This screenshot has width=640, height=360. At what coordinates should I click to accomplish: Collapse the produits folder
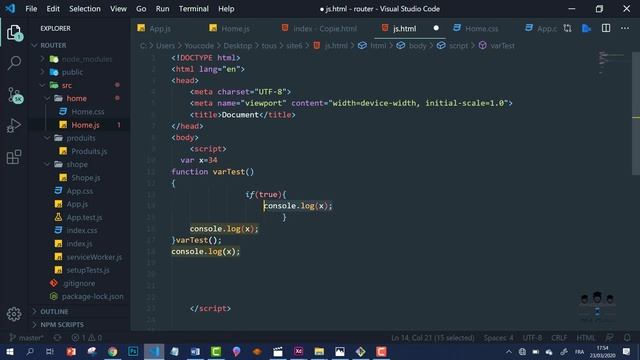tap(47, 138)
